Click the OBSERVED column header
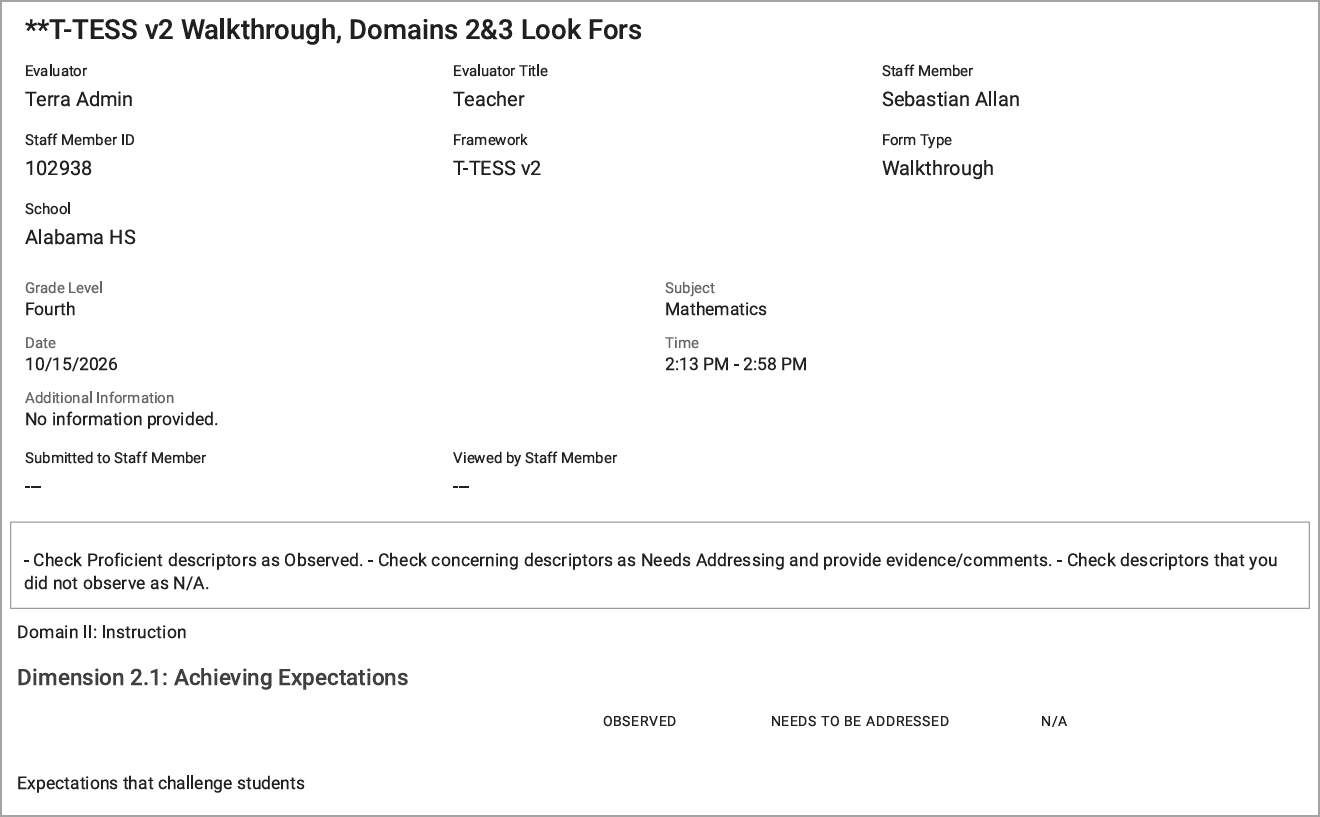 640,721
